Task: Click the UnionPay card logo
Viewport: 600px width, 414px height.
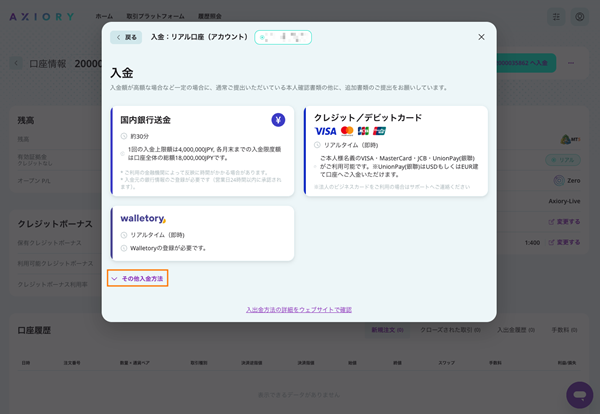Action: [379, 131]
